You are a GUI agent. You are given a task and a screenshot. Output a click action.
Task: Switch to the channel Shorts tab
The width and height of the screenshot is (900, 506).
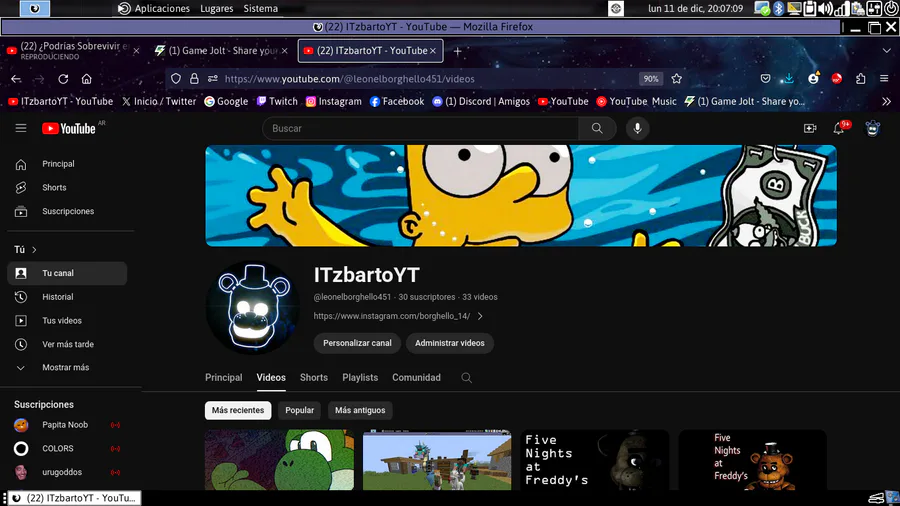pyautogui.click(x=313, y=378)
